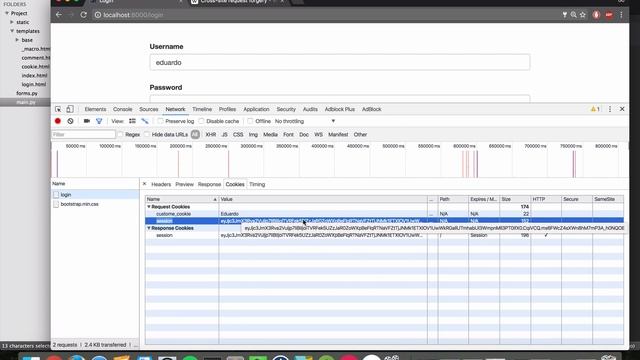Click the capture screenshots camera icon
640x360 pixels.
point(87,121)
